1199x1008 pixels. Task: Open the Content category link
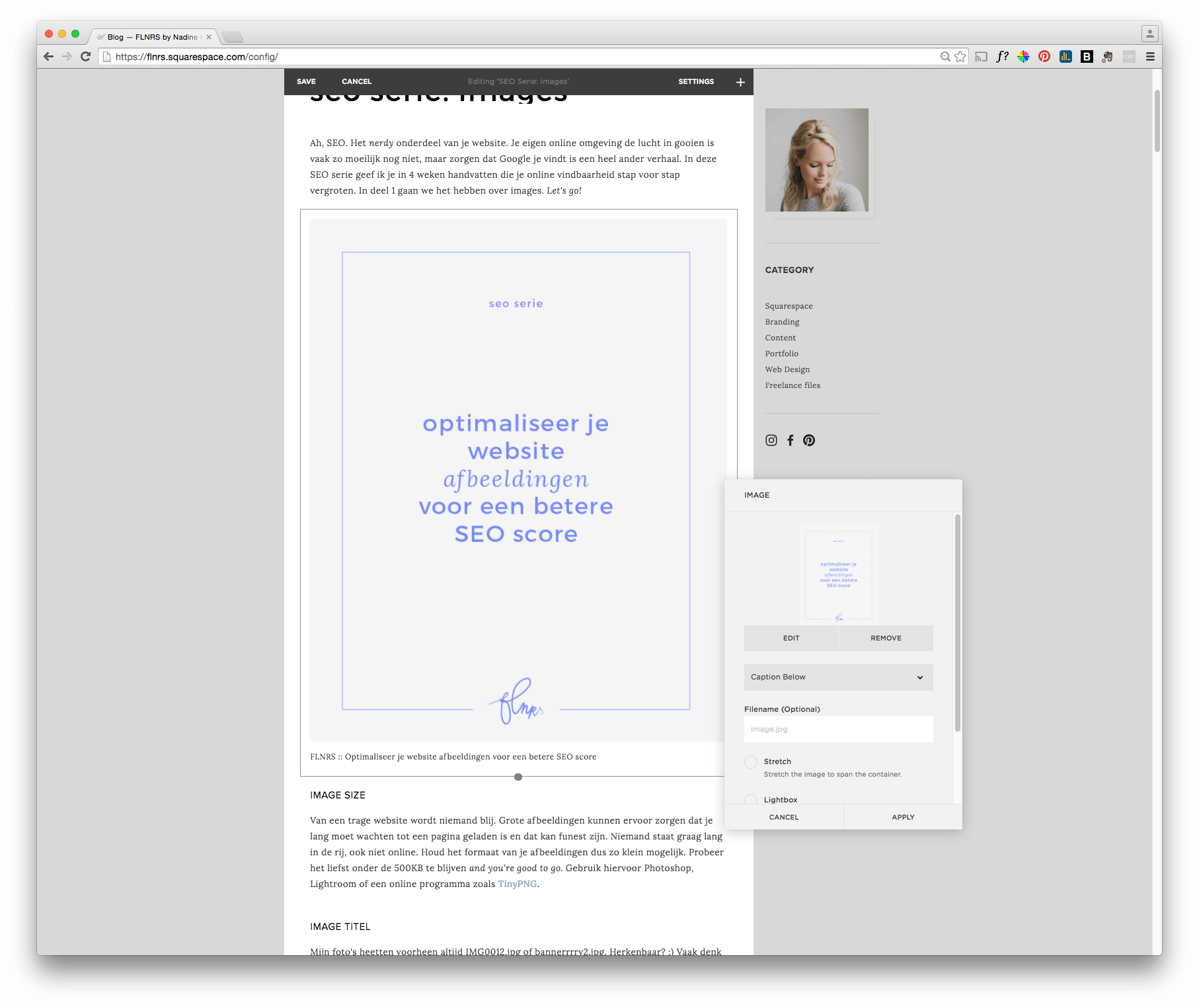click(780, 338)
